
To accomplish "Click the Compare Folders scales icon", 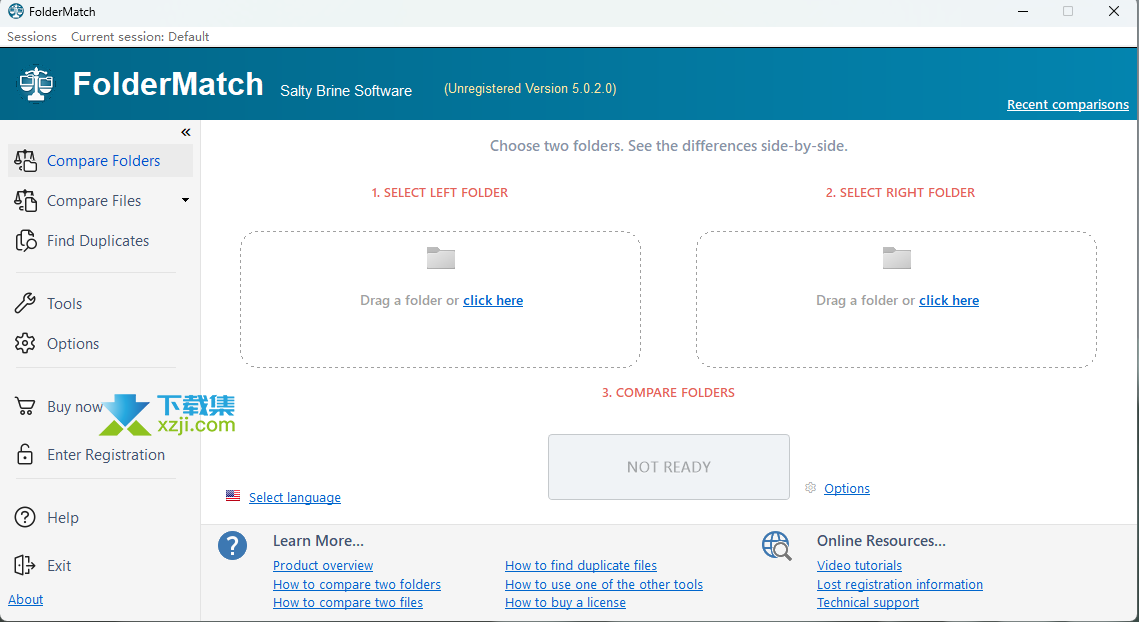I will [x=25, y=161].
